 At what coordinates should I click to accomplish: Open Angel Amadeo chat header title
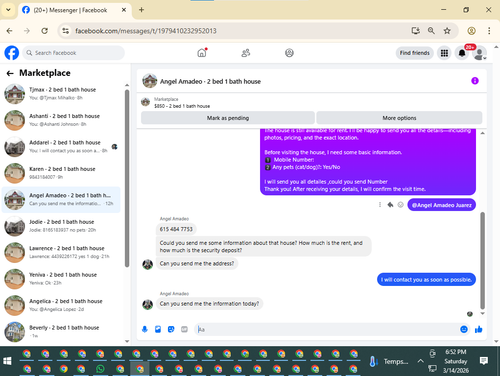tap(210, 81)
